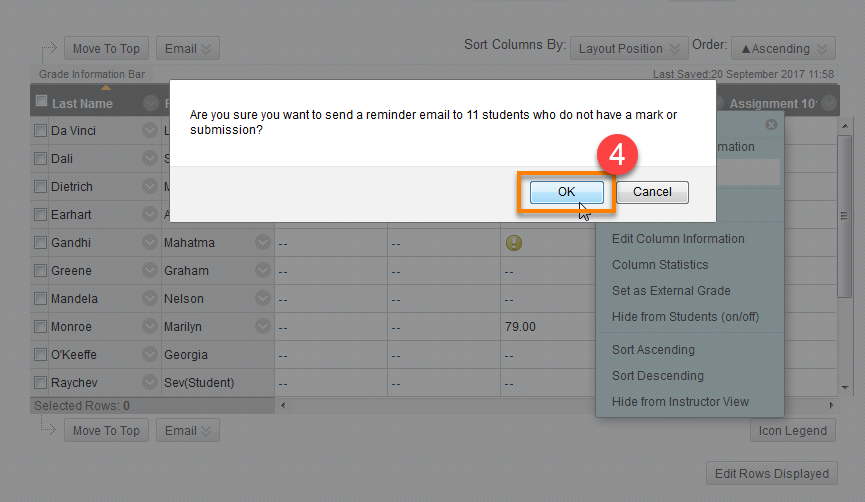This screenshot has height=502, width=865.
Task: Click the horizontal scrollbar's left arrow
Action: [282, 406]
